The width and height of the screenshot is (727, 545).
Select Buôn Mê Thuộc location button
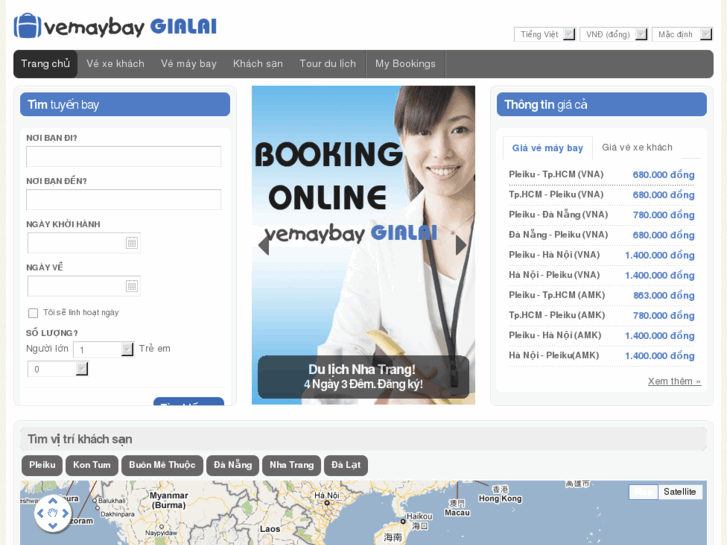(x=162, y=465)
